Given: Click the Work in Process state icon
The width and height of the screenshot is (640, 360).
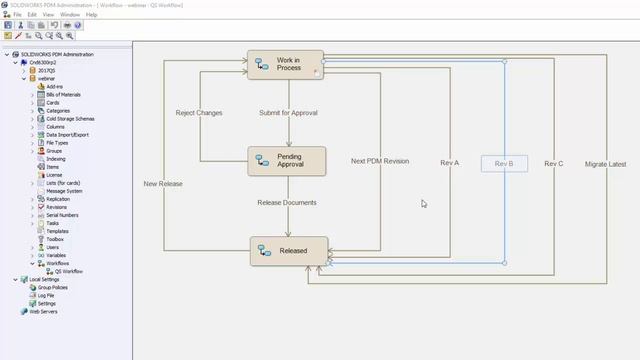Looking at the screenshot, I should pyautogui.click(x=262, y=64).
